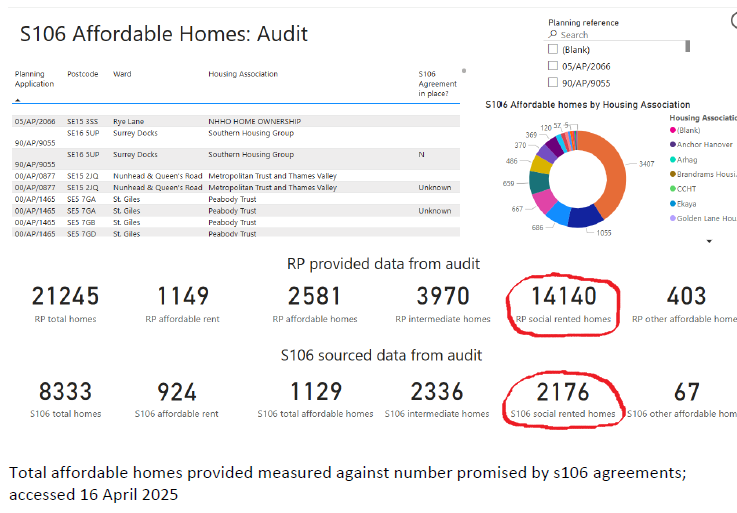
Task: Select the Ward column header
Action: tap(122, 74)
